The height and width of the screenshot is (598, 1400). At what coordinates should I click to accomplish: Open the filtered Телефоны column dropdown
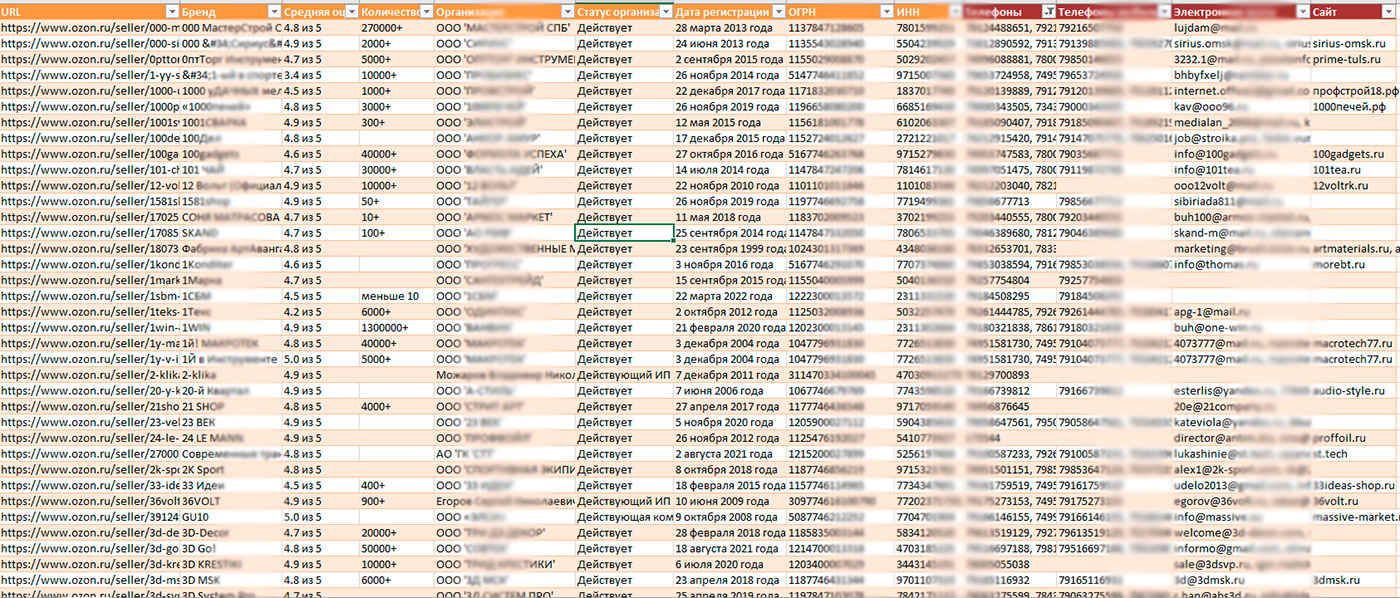1048,11
